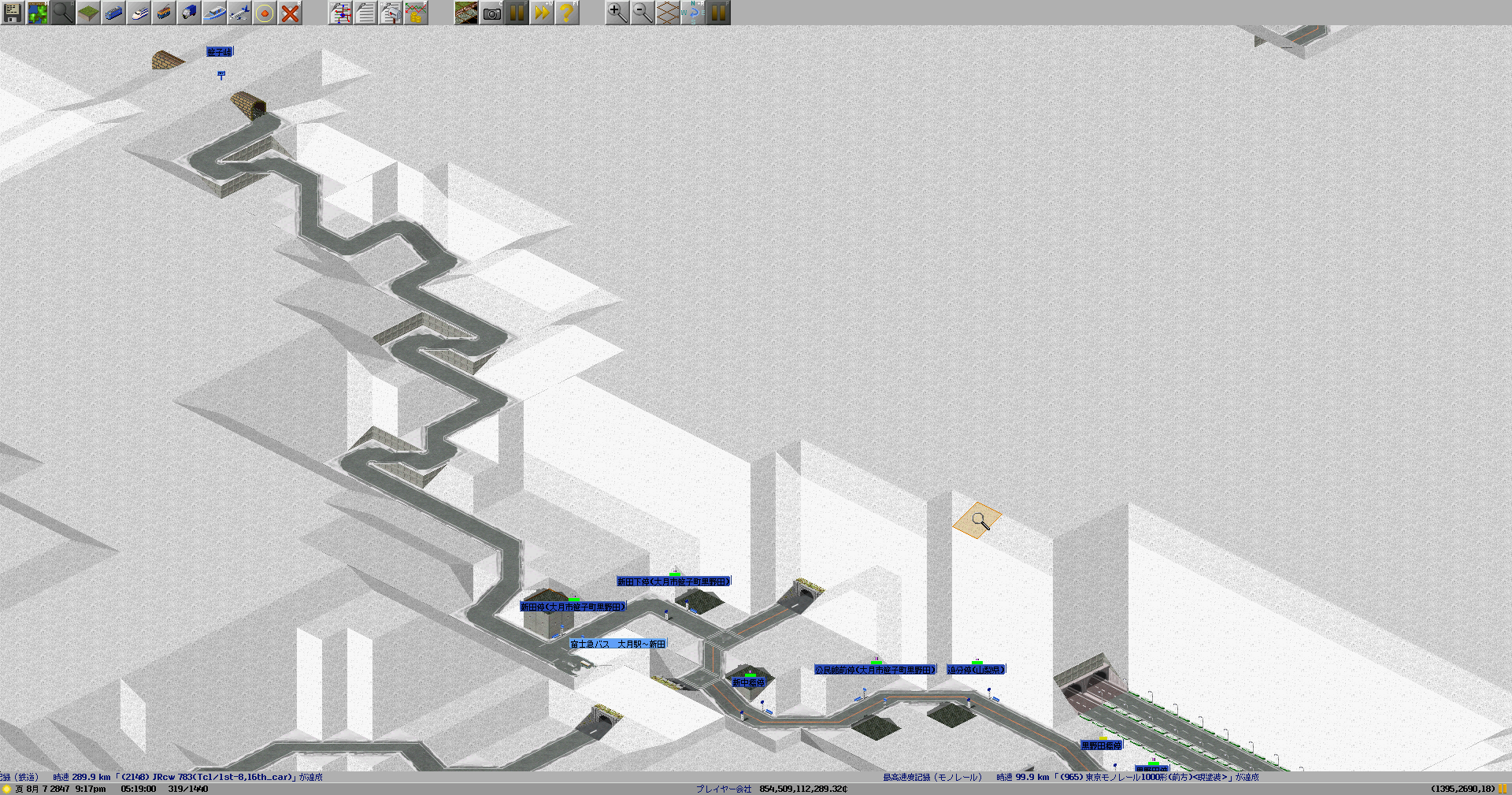
Task: Select the magnifier inspection tool
Action: click(x=63, y=13)
